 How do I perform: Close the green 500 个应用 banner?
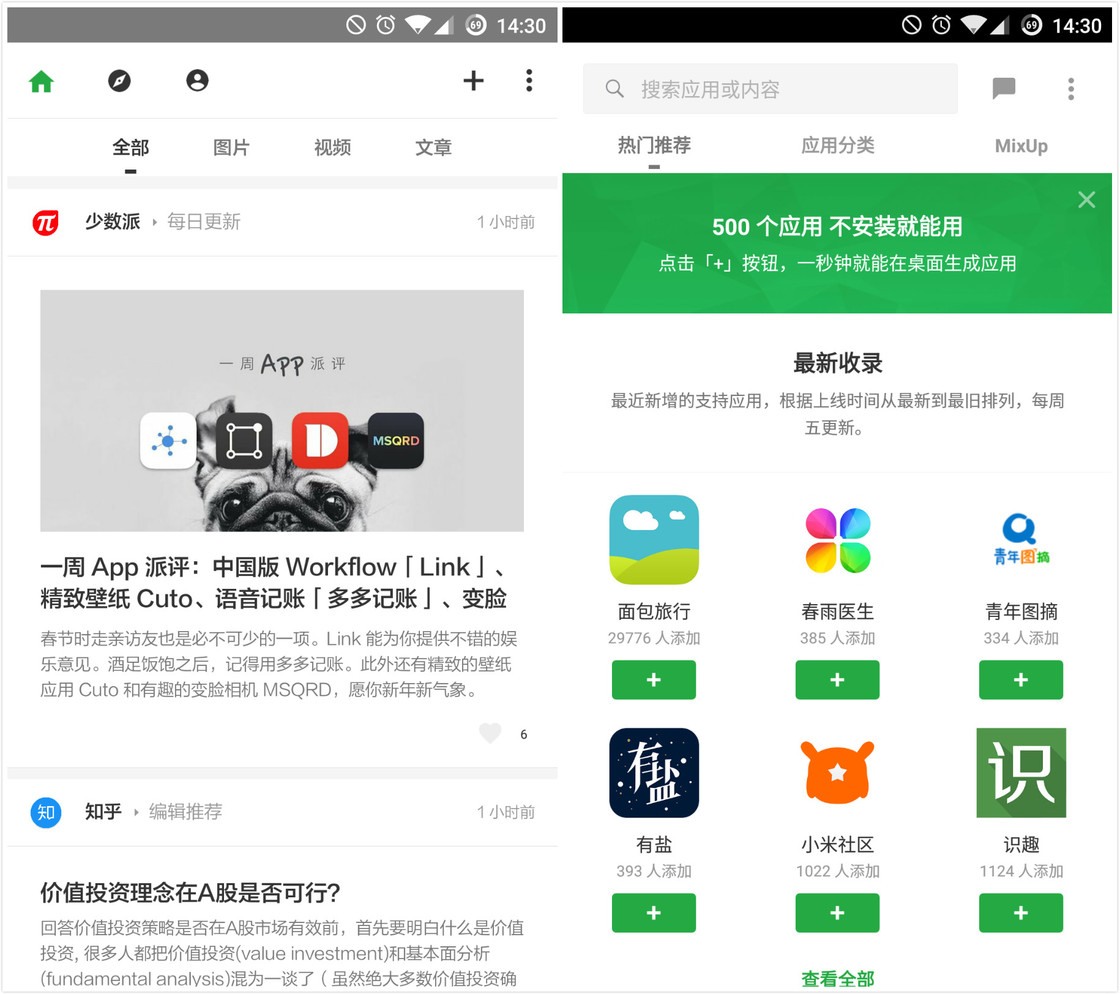click(x=1087, y=200)
